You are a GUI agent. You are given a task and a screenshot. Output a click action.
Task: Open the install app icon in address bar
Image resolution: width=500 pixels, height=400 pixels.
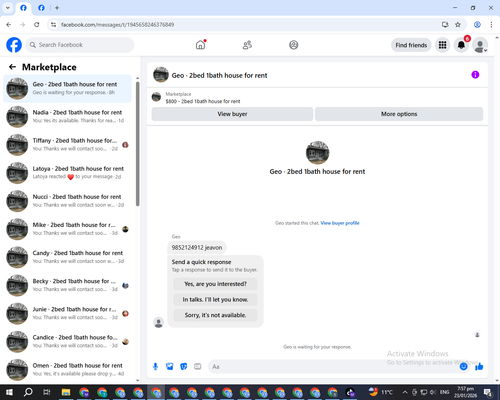(x=445, y=25)
